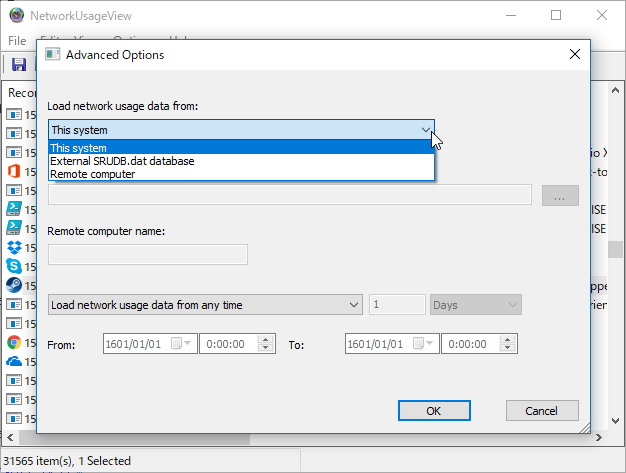The image size is (626, 473).
Task: Open the File menu
Action: (17, 41)
